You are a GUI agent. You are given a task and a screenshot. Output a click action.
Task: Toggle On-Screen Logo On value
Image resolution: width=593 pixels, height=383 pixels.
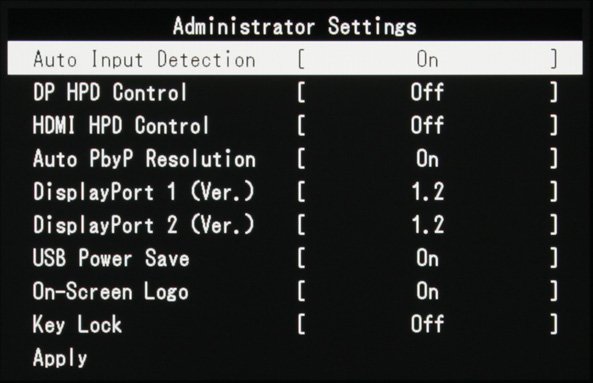427,292
